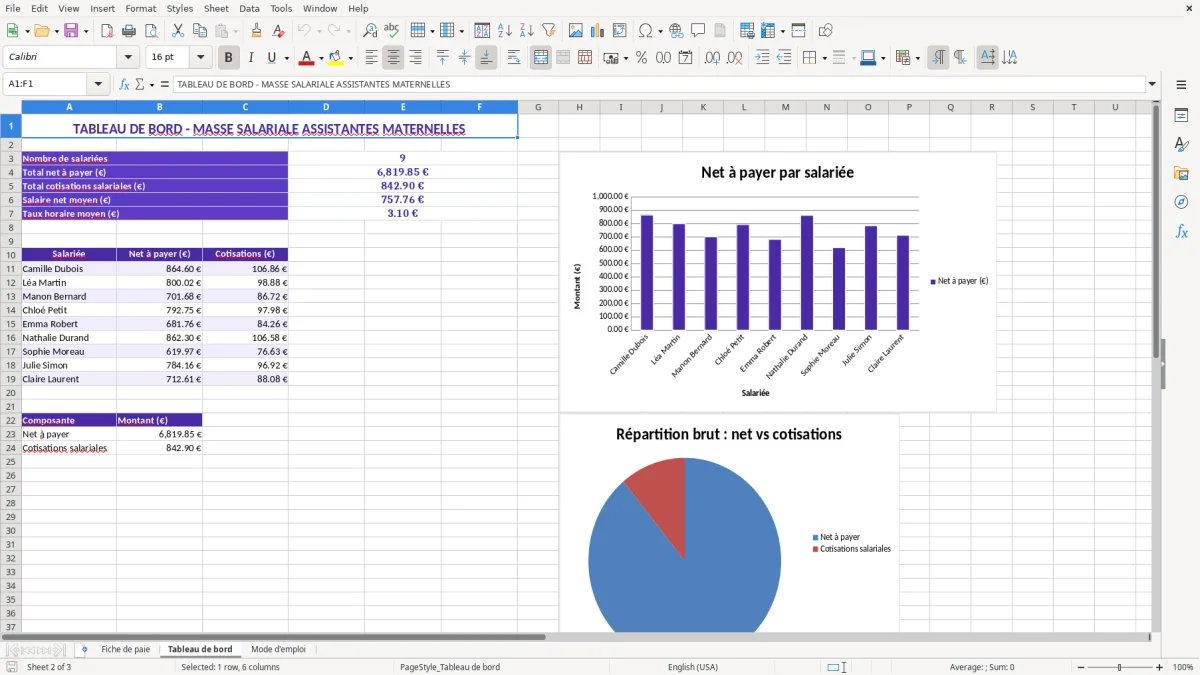This screenshot has width=1200, height=675.
Task: Click the yellow Background Color swatch
Action: [335, 58]
